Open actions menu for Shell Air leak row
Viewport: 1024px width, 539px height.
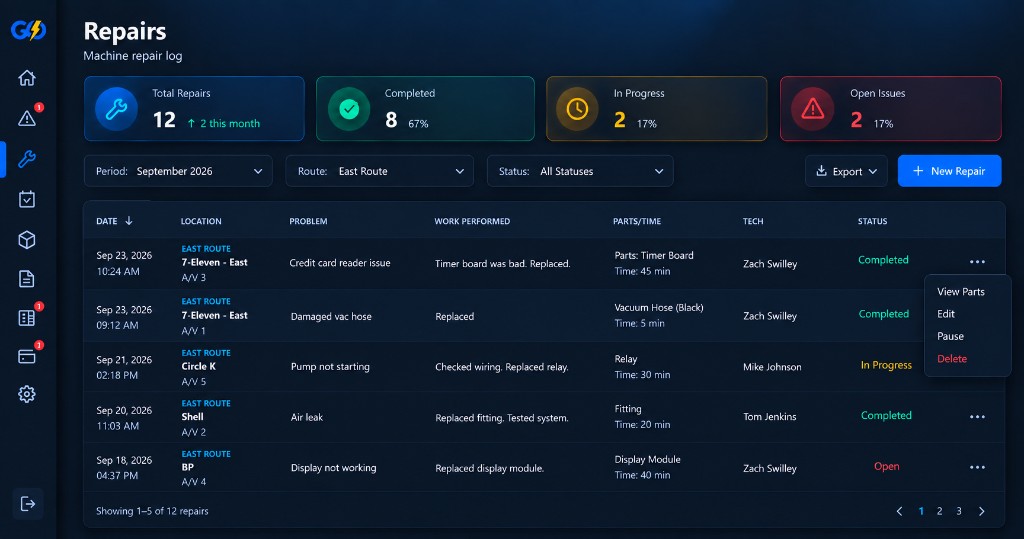(x=977, y=417)
